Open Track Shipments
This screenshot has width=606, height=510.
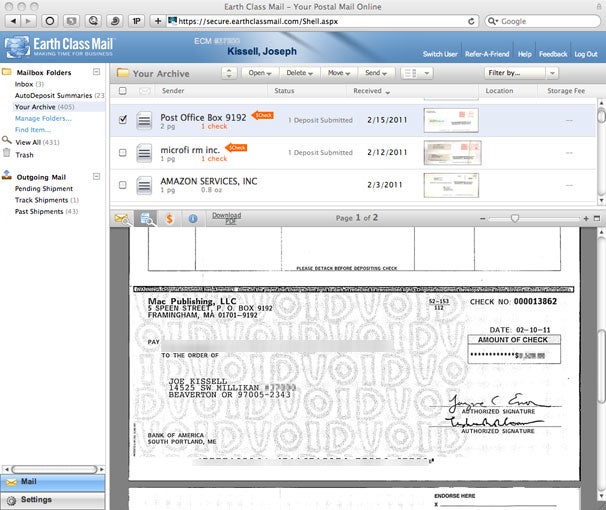pyautogui.click(x=47, y=200)
